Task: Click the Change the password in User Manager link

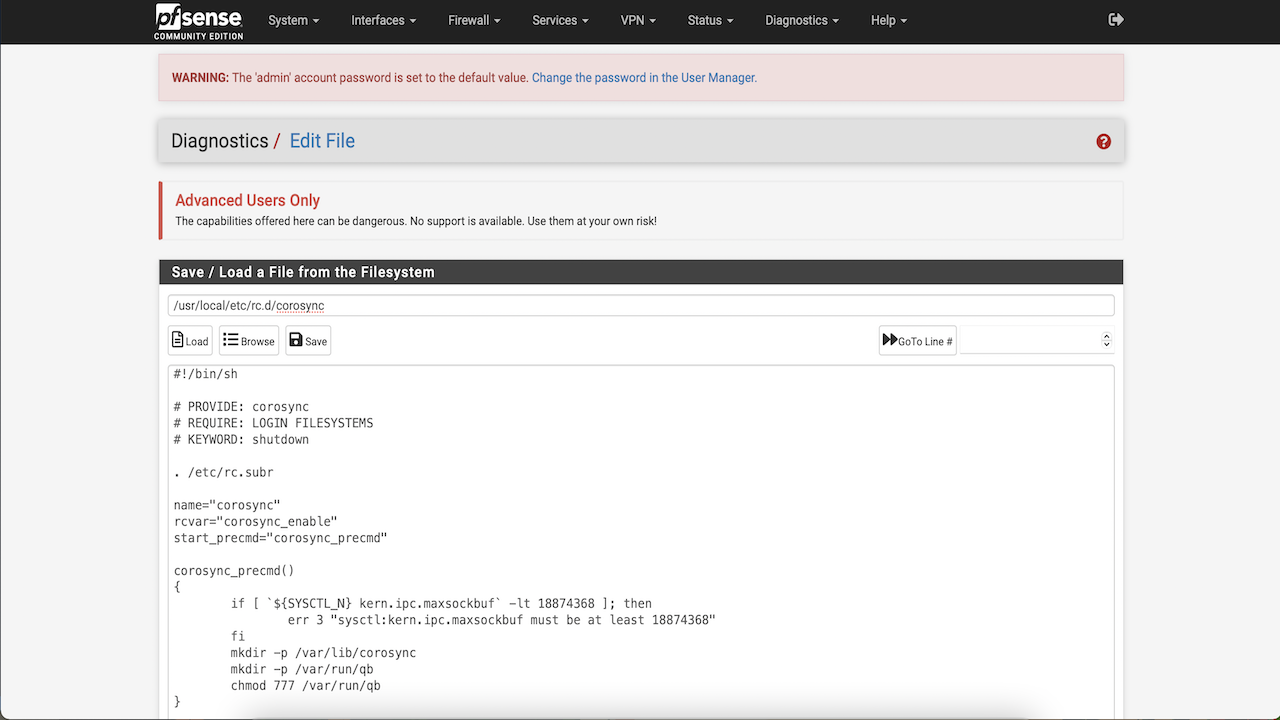Action: click(643, 77)
